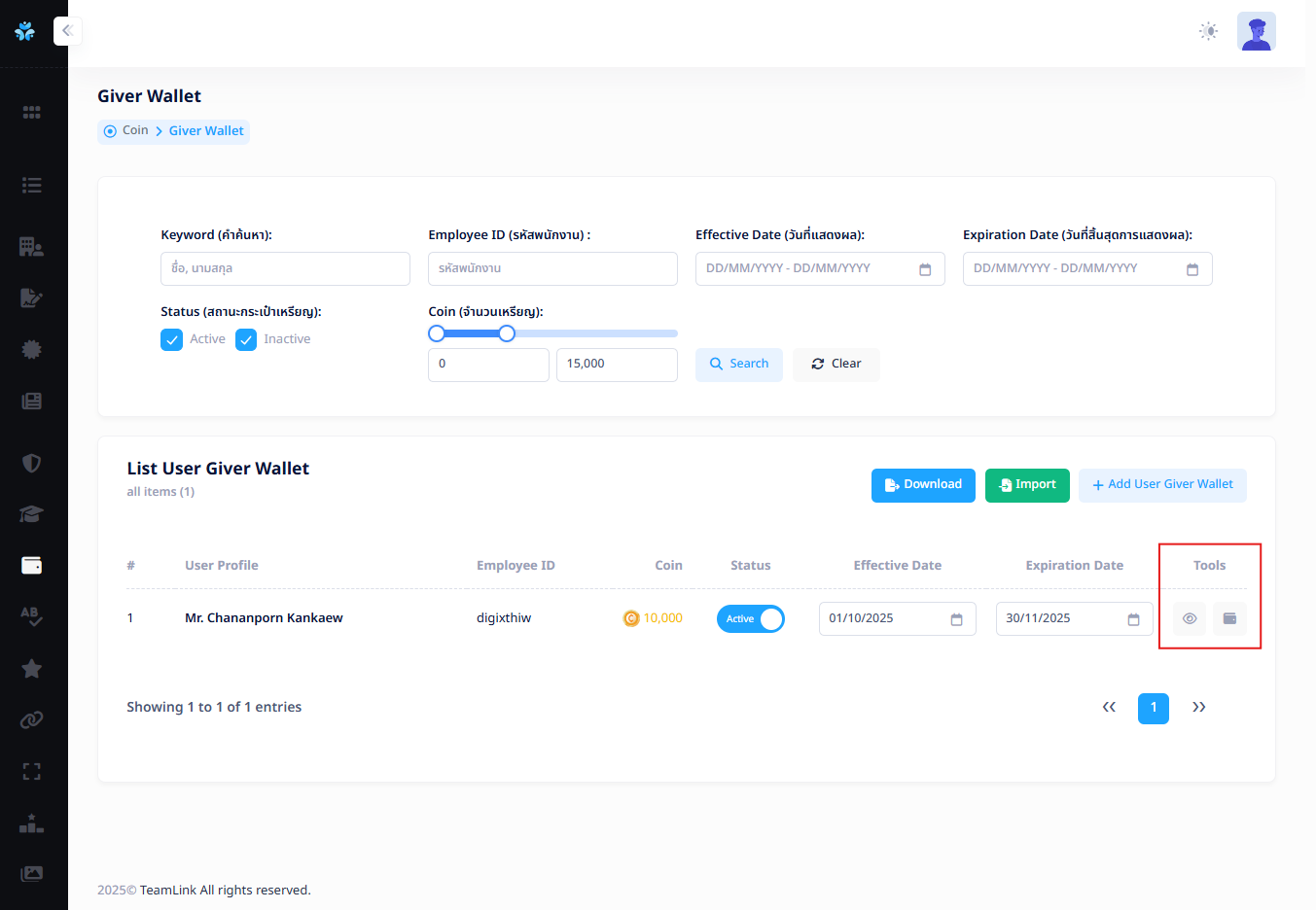Click the user avatar in top bar
1316x910 pixels.
1256,31
